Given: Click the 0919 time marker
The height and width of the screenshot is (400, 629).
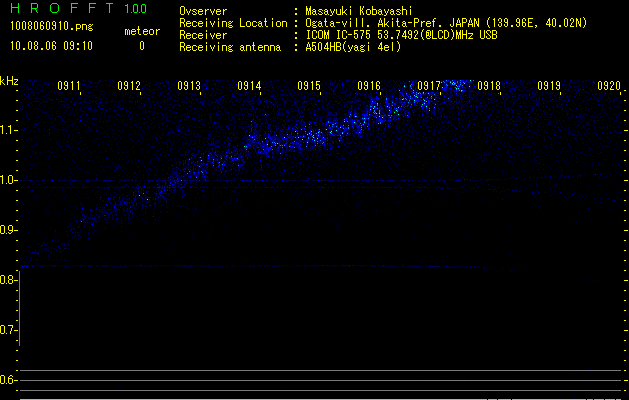Looking at the screenshot, I should 549,85.
